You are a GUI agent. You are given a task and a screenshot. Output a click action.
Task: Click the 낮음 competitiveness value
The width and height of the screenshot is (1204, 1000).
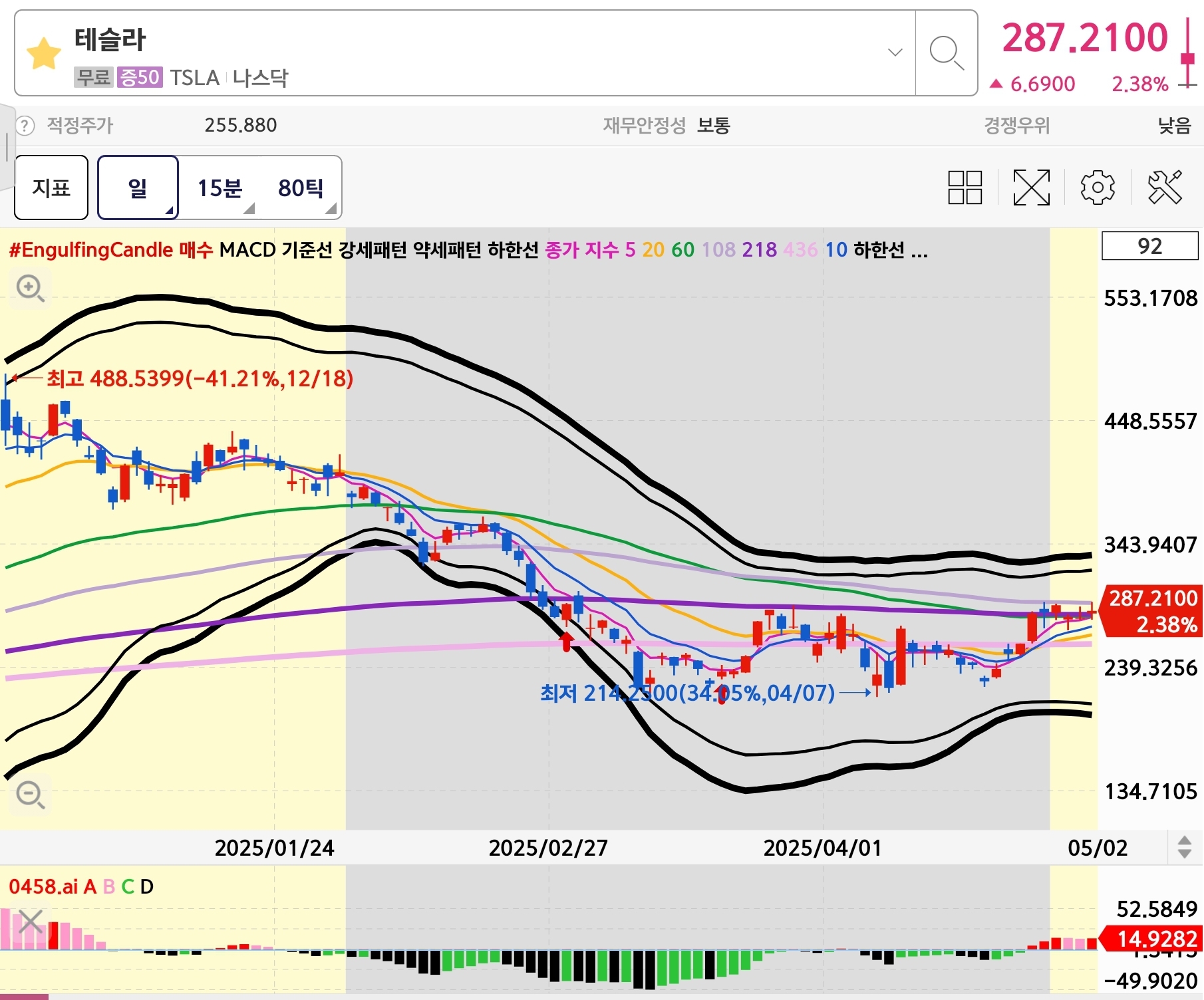click(x=1175, y=125)
